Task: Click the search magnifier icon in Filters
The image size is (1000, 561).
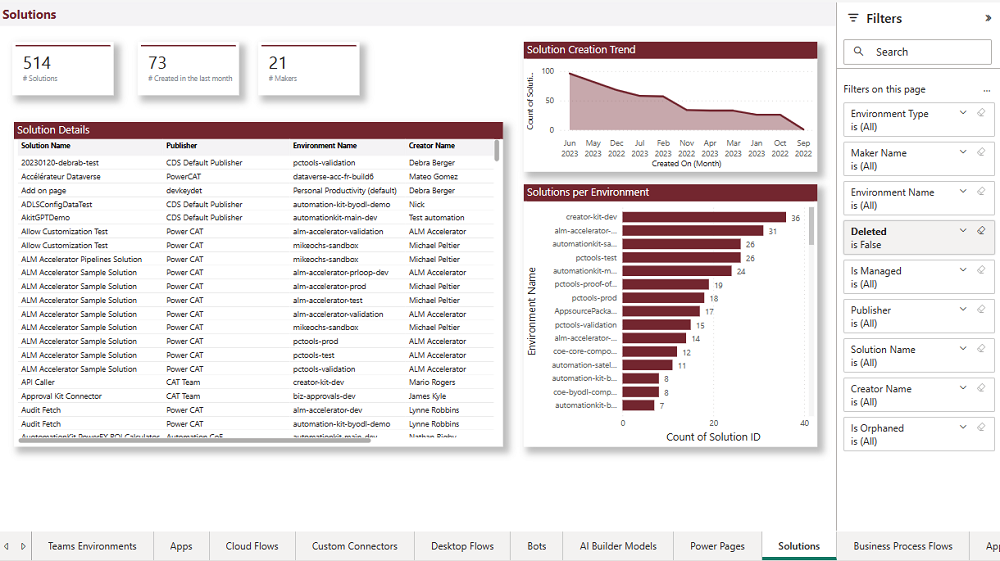Action: point(858,52)
